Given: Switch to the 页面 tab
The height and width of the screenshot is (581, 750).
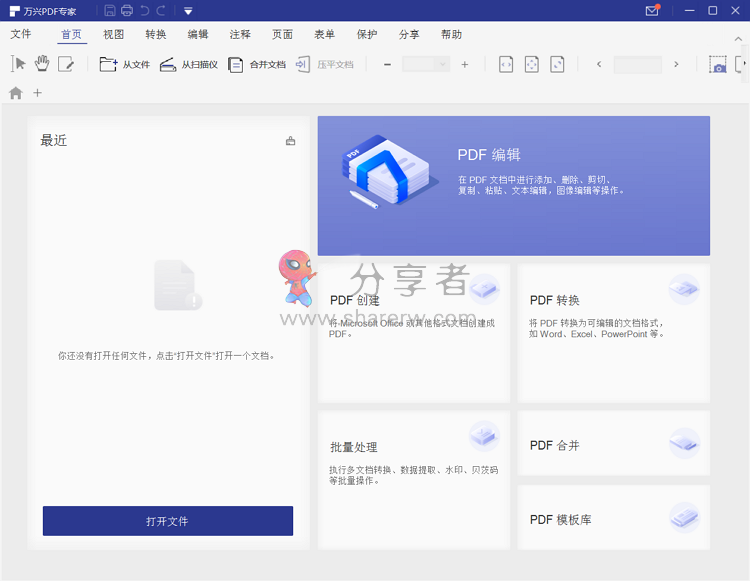Looking at the screenshot, I should (x=282, y=34).
